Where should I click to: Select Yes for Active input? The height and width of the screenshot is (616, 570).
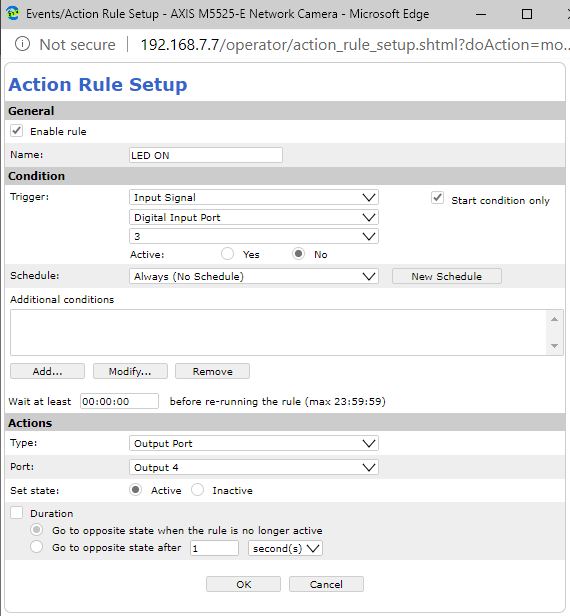click(x=227, y=254)
